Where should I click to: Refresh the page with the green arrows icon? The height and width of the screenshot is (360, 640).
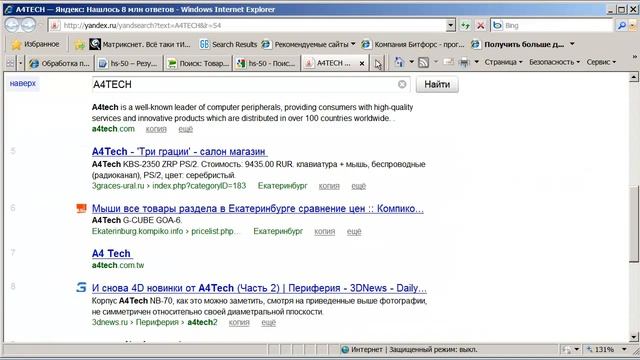(465, 25)
